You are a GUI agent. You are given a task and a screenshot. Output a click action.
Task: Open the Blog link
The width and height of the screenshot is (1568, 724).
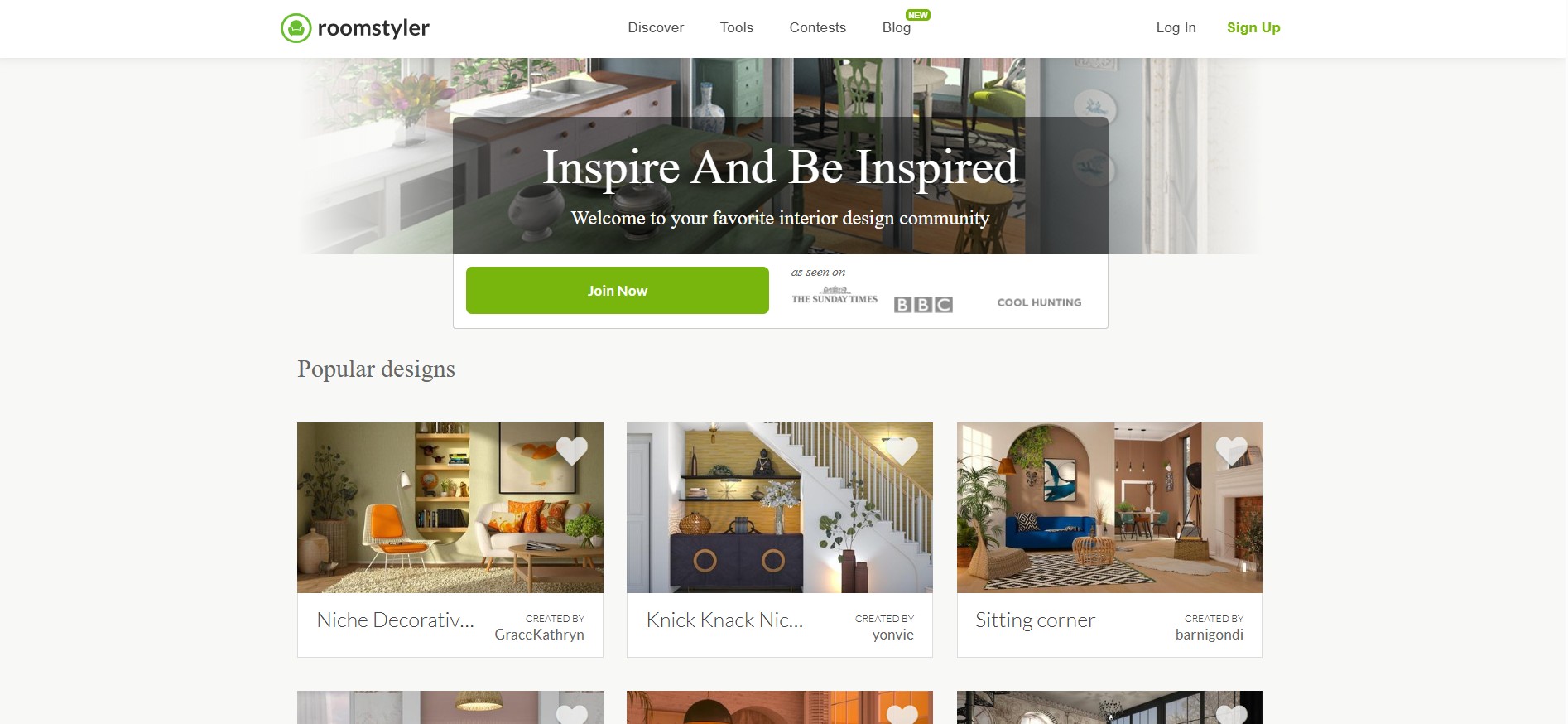(x=897, y=27)
